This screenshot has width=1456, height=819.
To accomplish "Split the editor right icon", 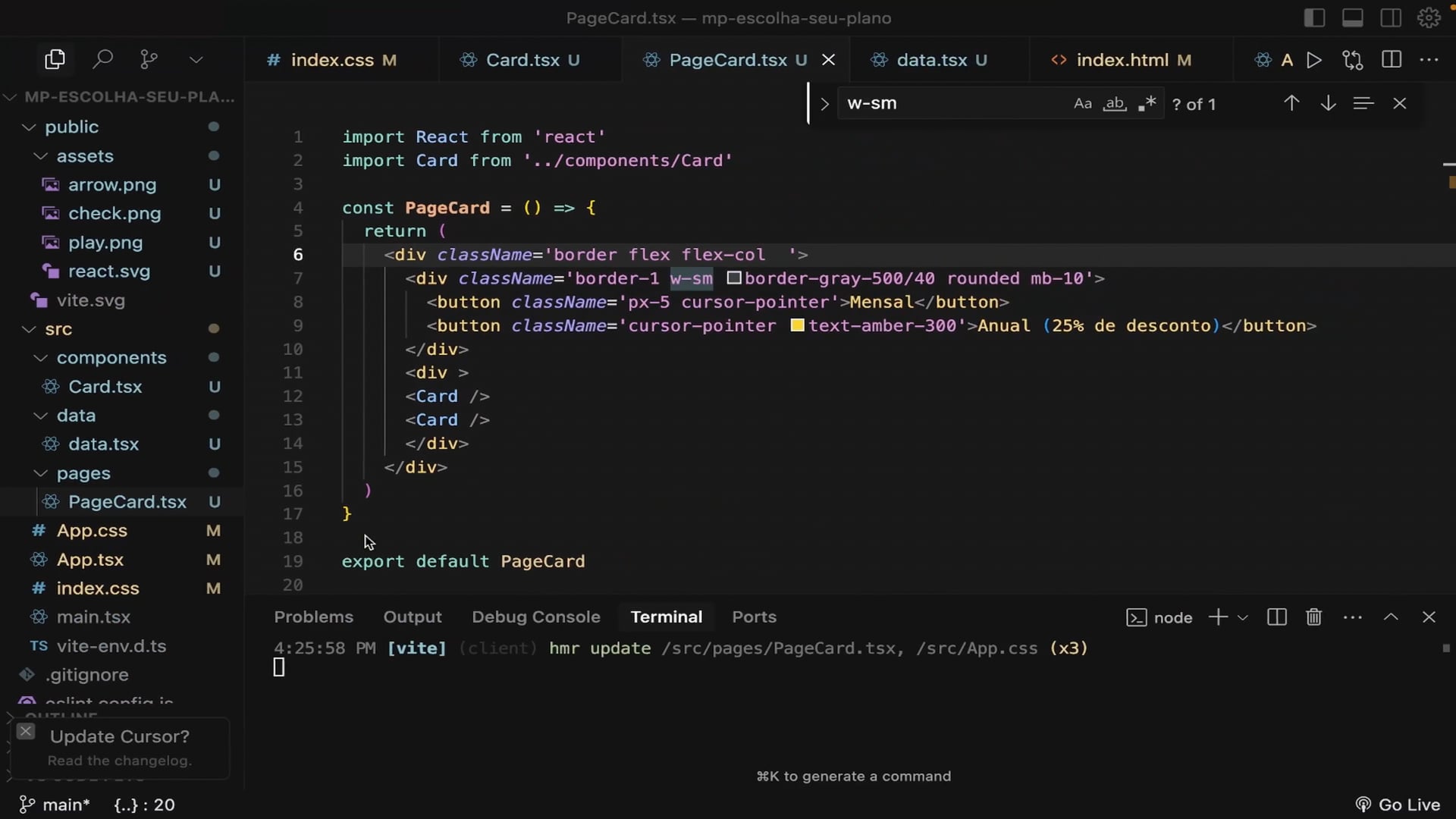I will (x=1392, y=60).
